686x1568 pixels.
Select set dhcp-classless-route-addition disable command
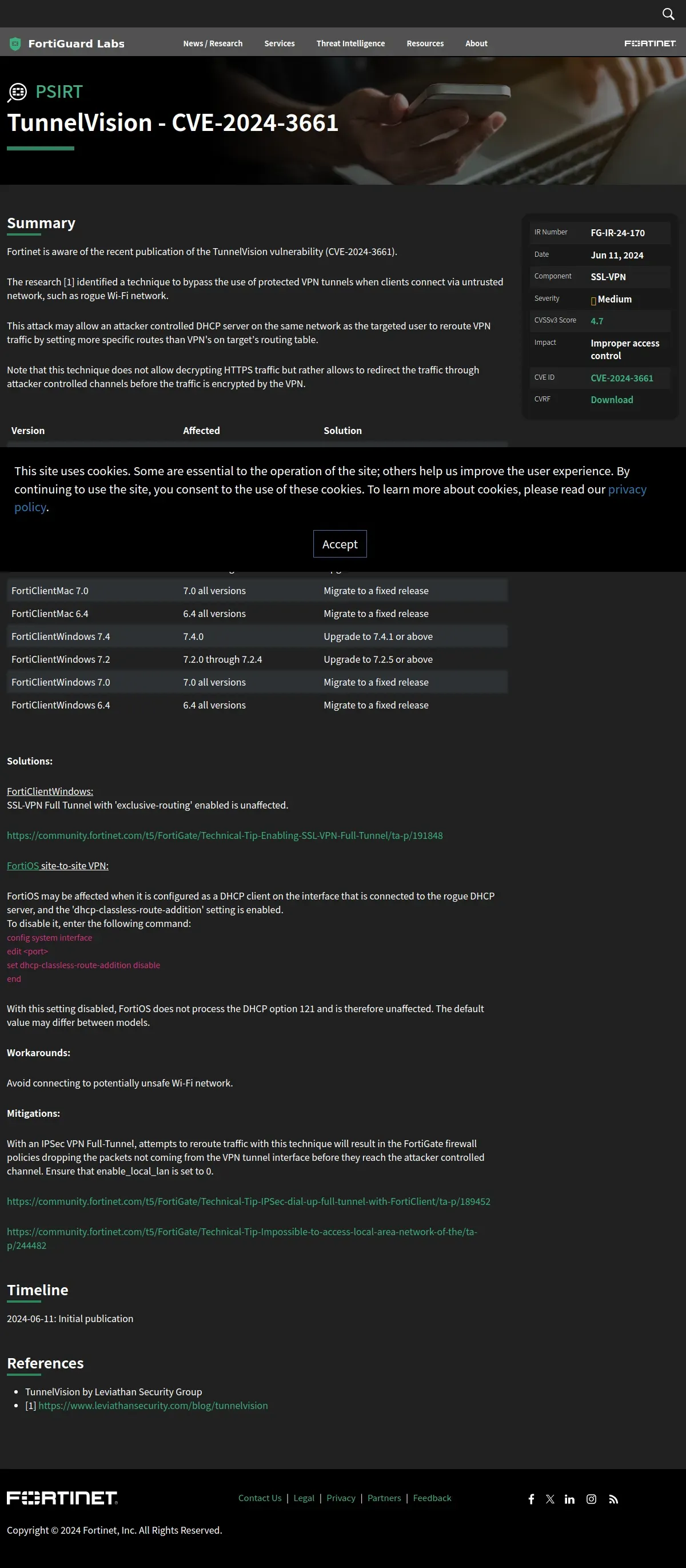(x=83, y=965)
